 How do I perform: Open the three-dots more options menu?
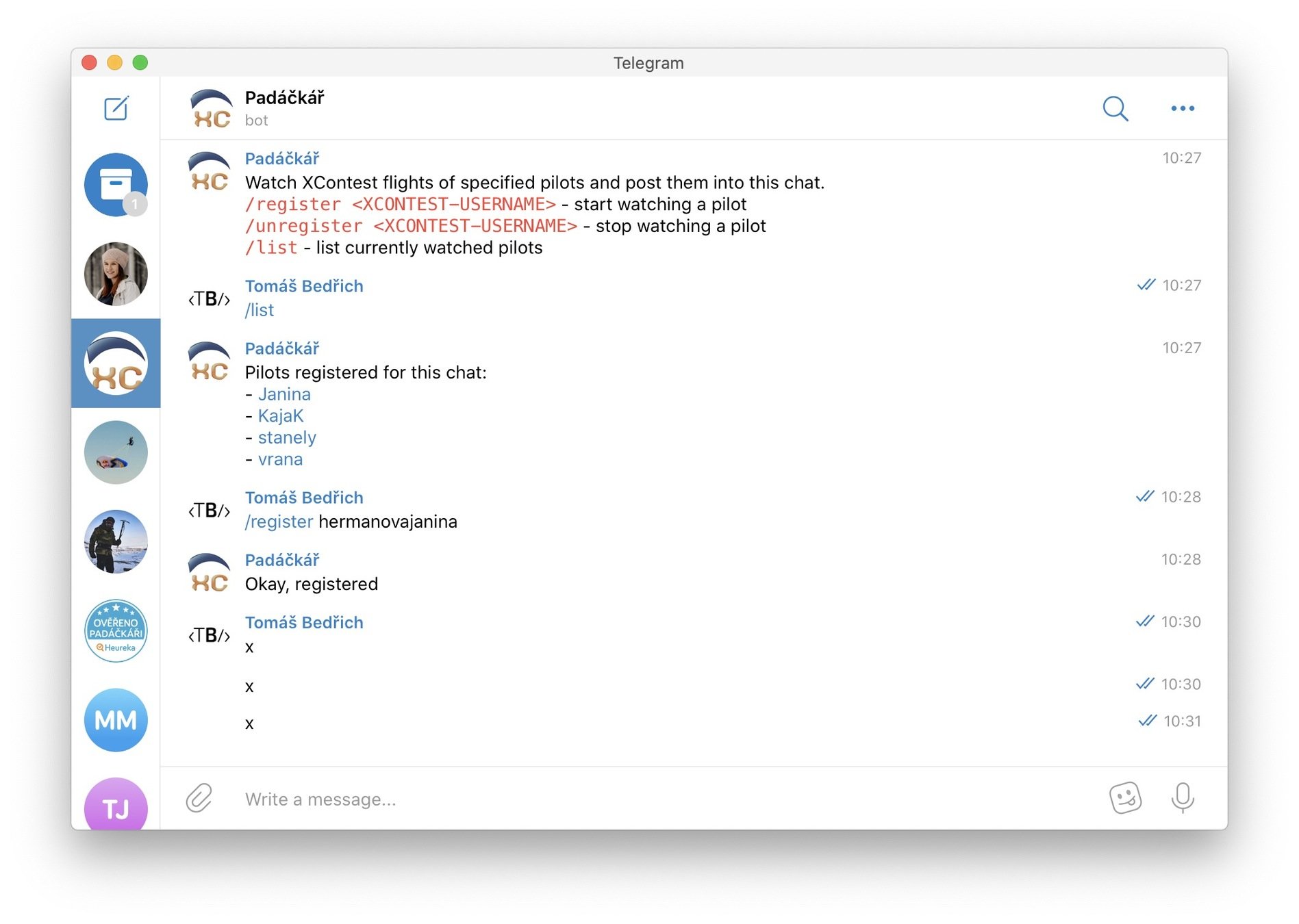1183,108
